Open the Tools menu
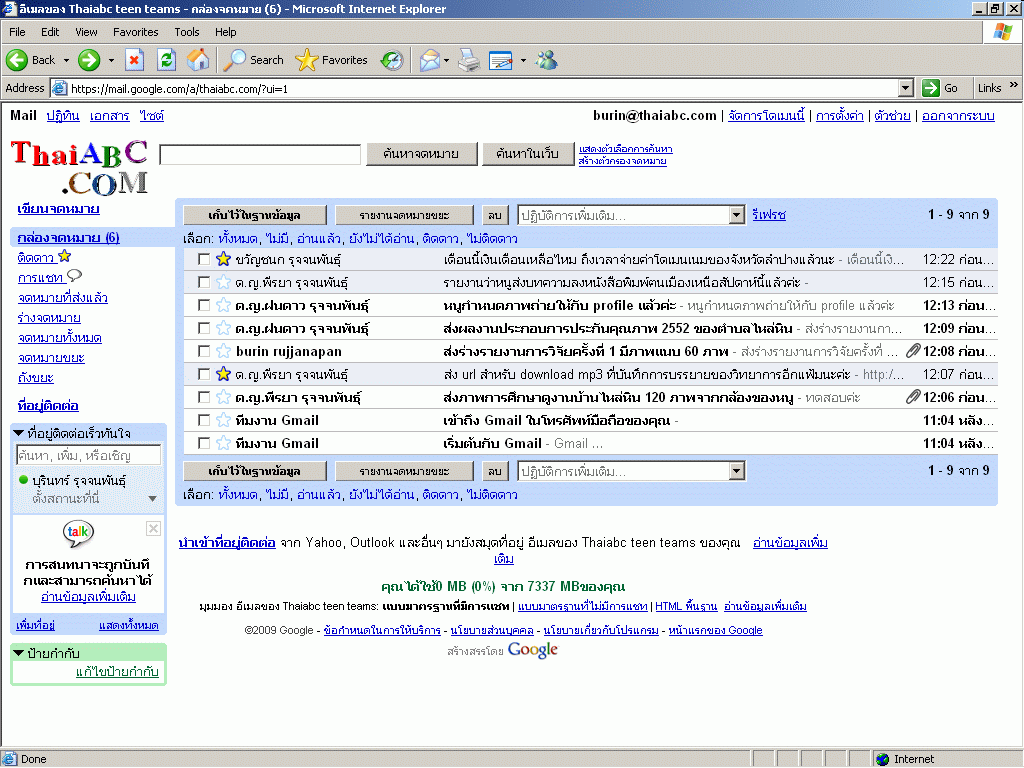This screenshot has height=768, width=1024. (187, 32)
